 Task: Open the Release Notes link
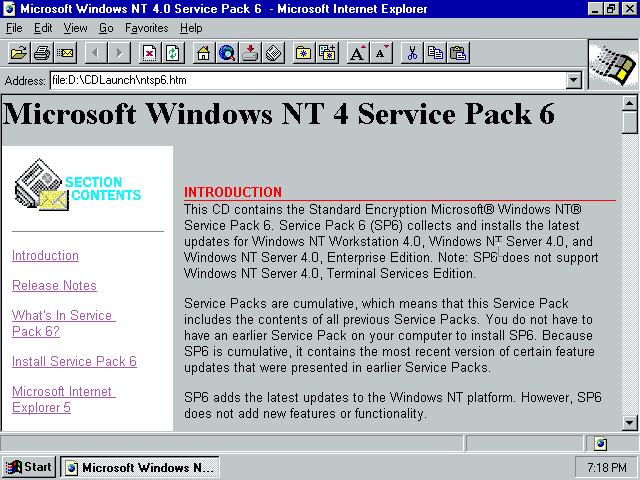click(x=54, y=285)
